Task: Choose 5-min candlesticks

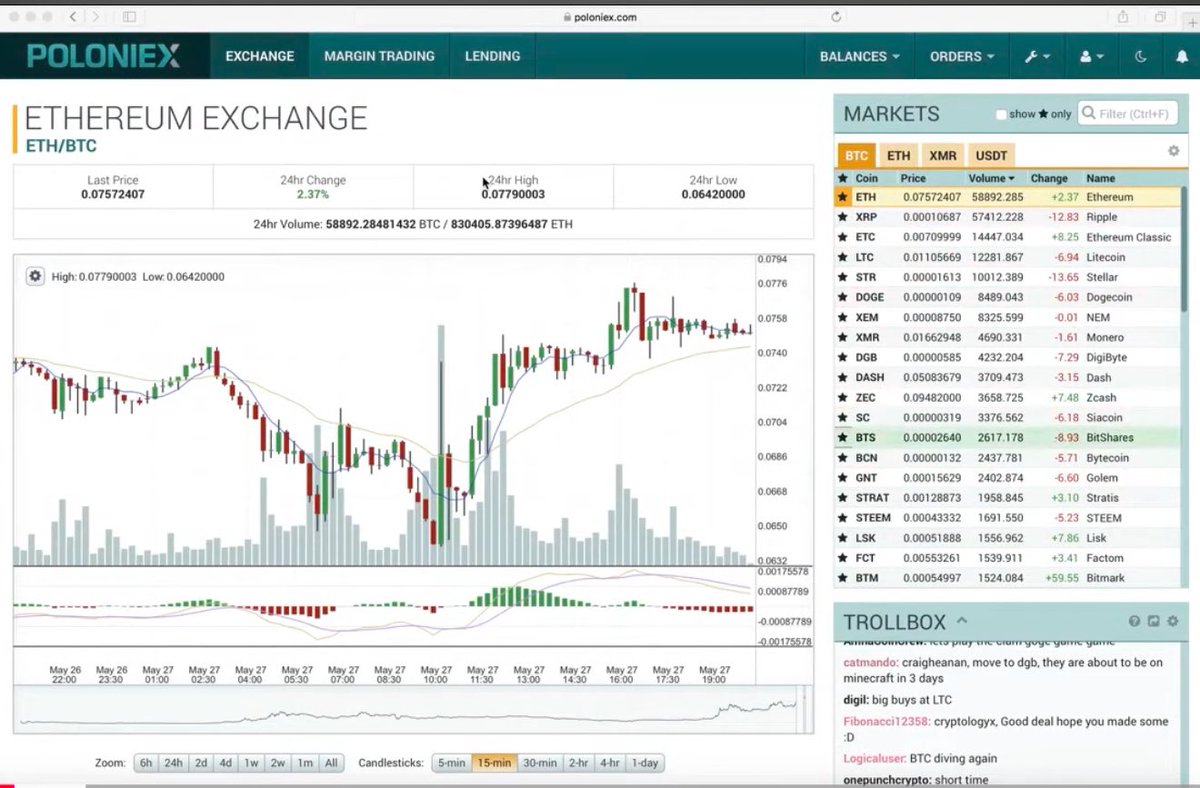Action: click(451, 763)
